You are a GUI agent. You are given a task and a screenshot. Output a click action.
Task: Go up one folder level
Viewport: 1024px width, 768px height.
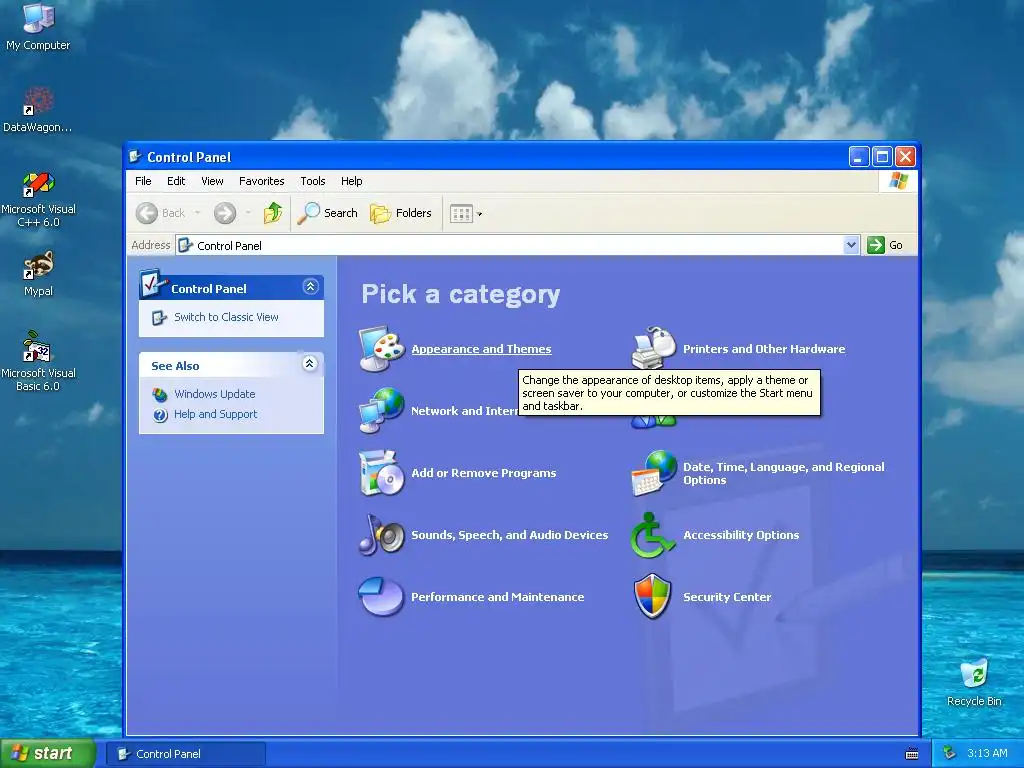click(x=273, y=213)
